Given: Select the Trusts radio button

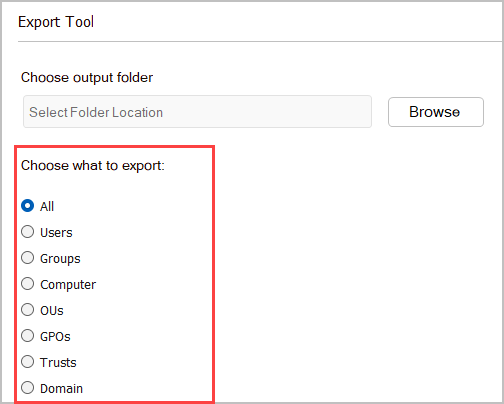Looking at the screenshot, I should pyautogui.click(x=28, y=362).
